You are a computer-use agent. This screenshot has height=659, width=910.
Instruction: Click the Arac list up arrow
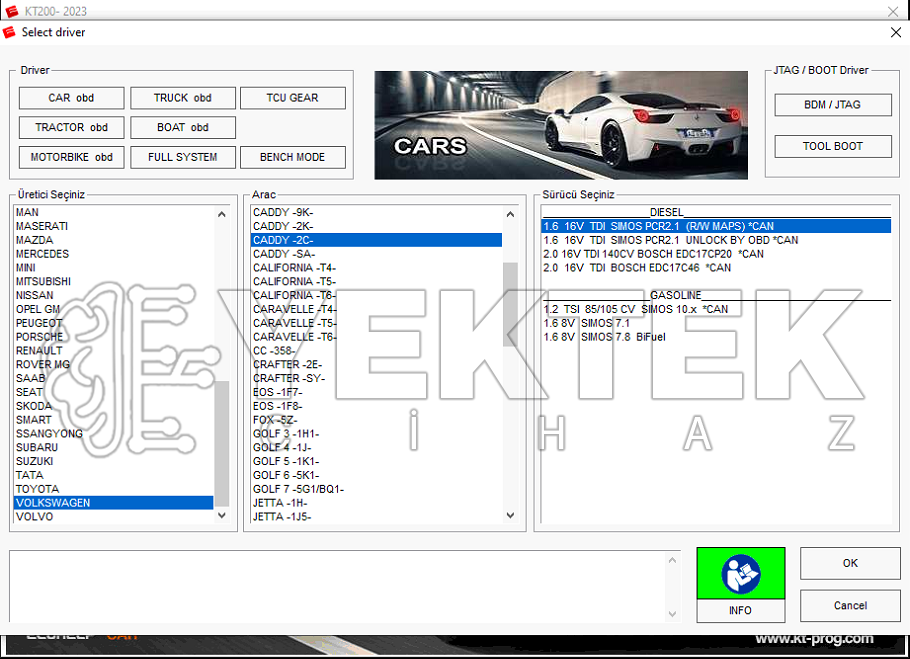pos(510,214)
